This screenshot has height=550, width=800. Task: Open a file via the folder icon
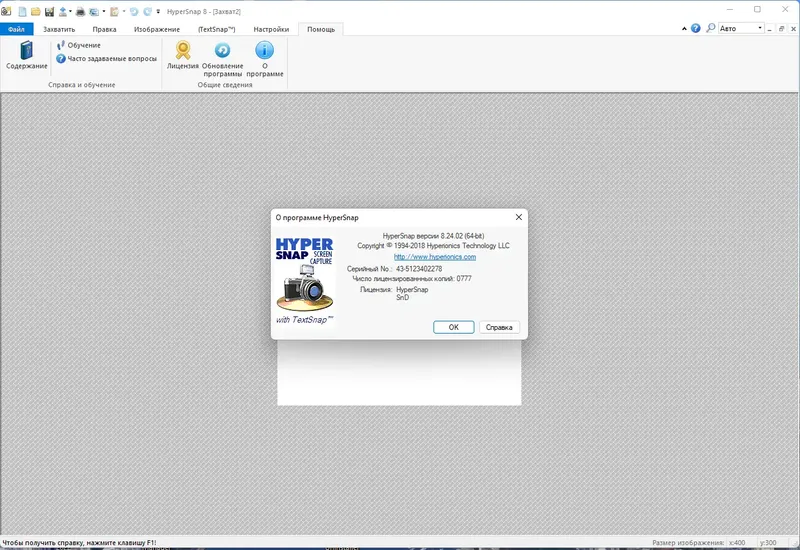click(x=36, y=11)
